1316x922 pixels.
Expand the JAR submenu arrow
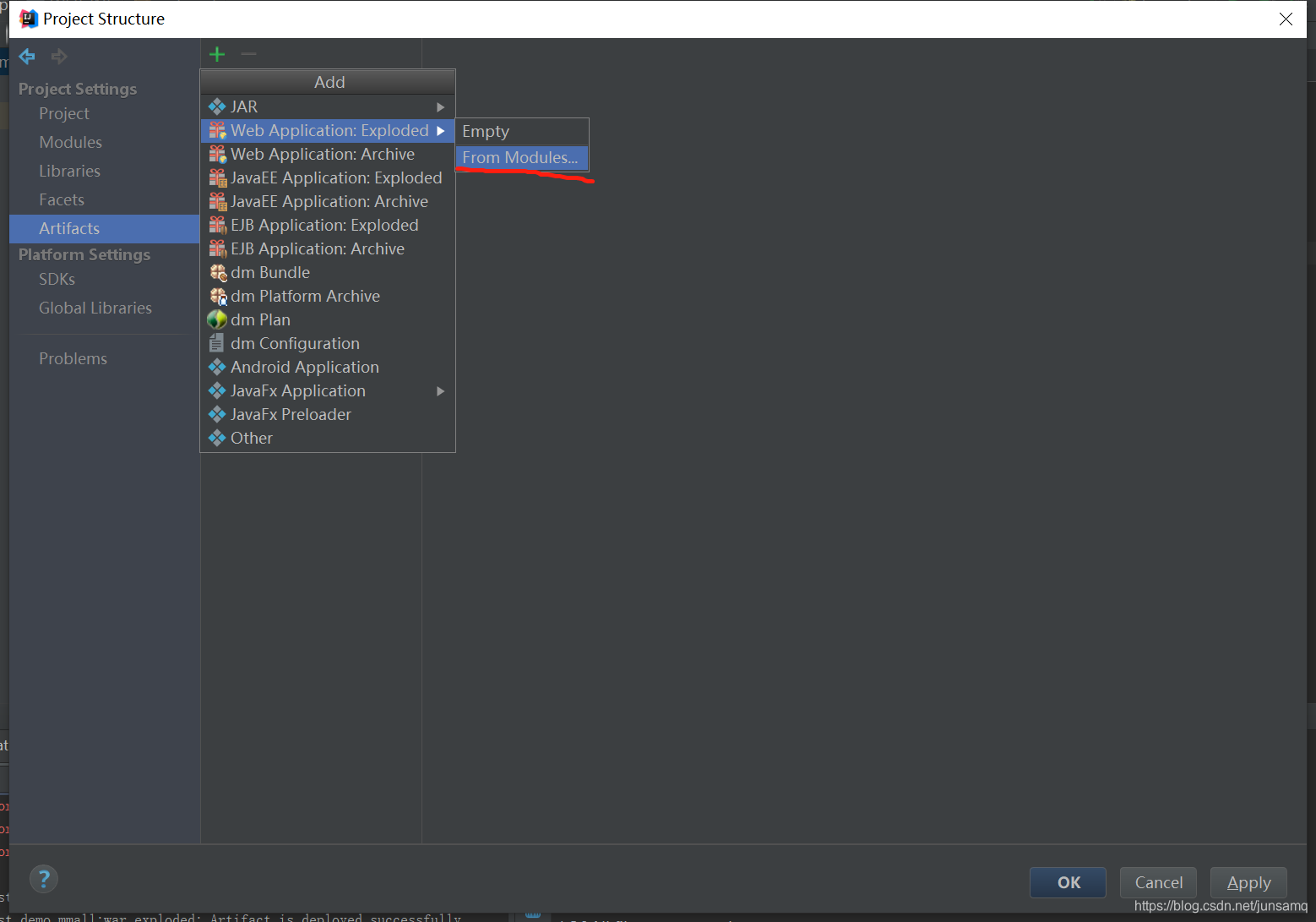tap(440, 107)
